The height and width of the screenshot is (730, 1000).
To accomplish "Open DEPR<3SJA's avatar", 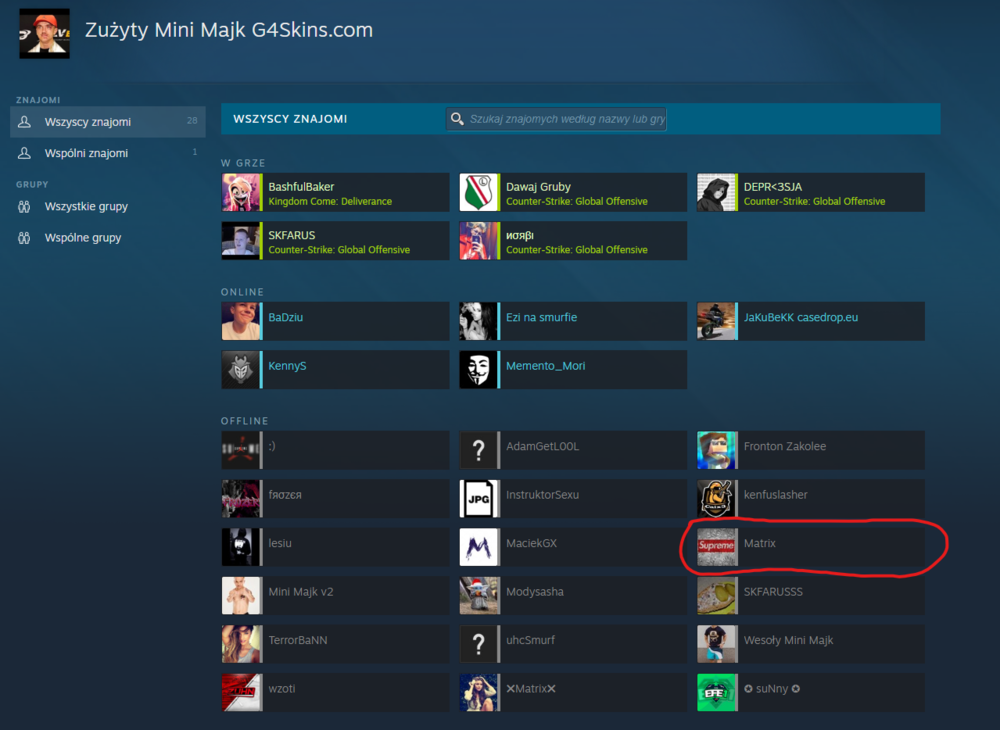I will (x=716, y=192).
